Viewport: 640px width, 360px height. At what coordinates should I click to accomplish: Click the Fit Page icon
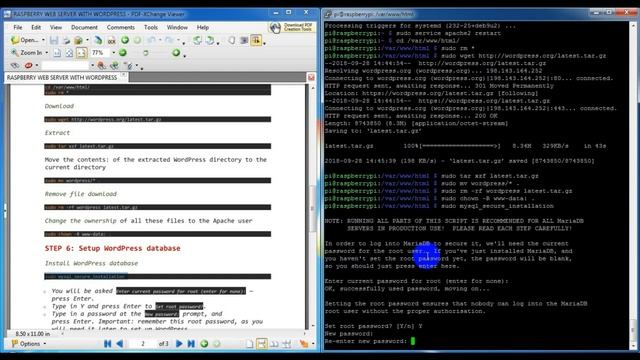pyautogui.click(x=69, y=53)
